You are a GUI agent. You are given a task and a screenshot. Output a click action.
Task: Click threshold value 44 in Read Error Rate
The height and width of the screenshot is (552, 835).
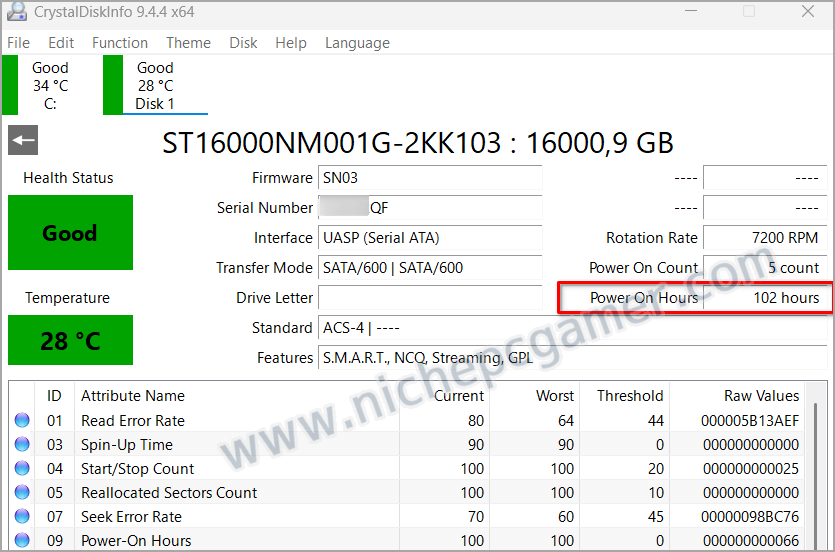click(656, 421)
